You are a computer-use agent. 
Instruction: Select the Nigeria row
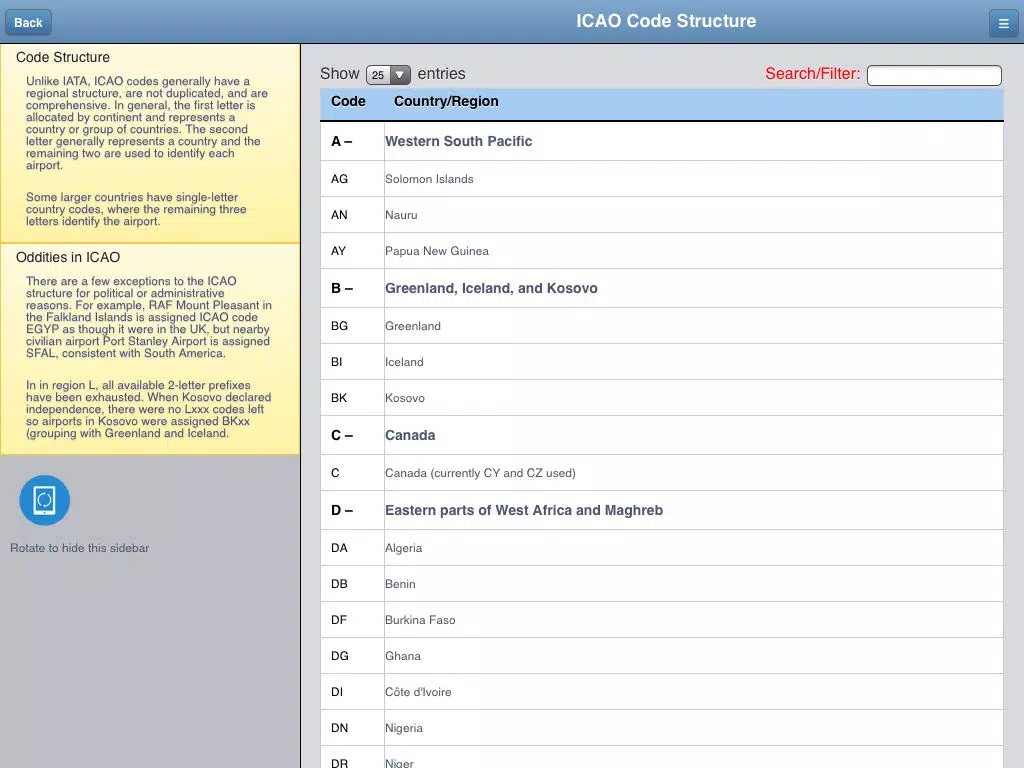coord(662,728)
